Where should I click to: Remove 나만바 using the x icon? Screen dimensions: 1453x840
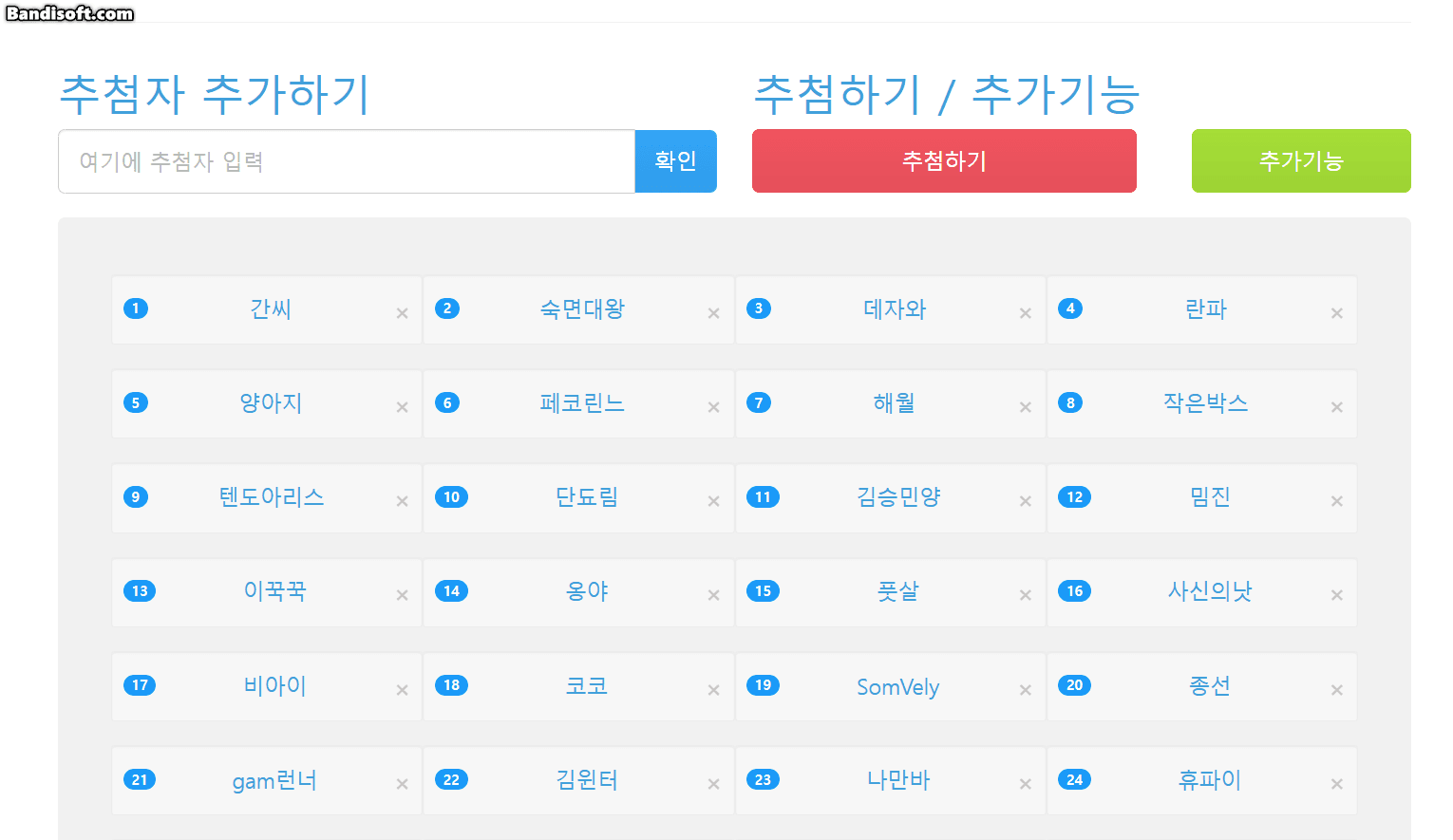click(x=1025, y=784)
